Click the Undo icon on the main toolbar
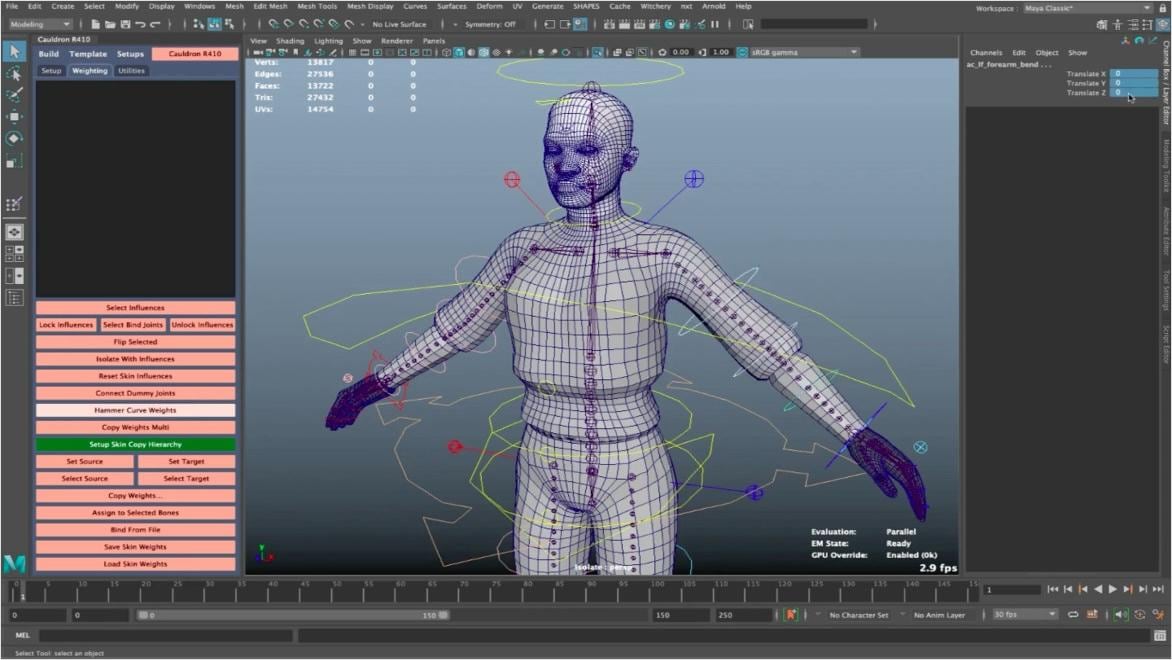 coord(140,24)
